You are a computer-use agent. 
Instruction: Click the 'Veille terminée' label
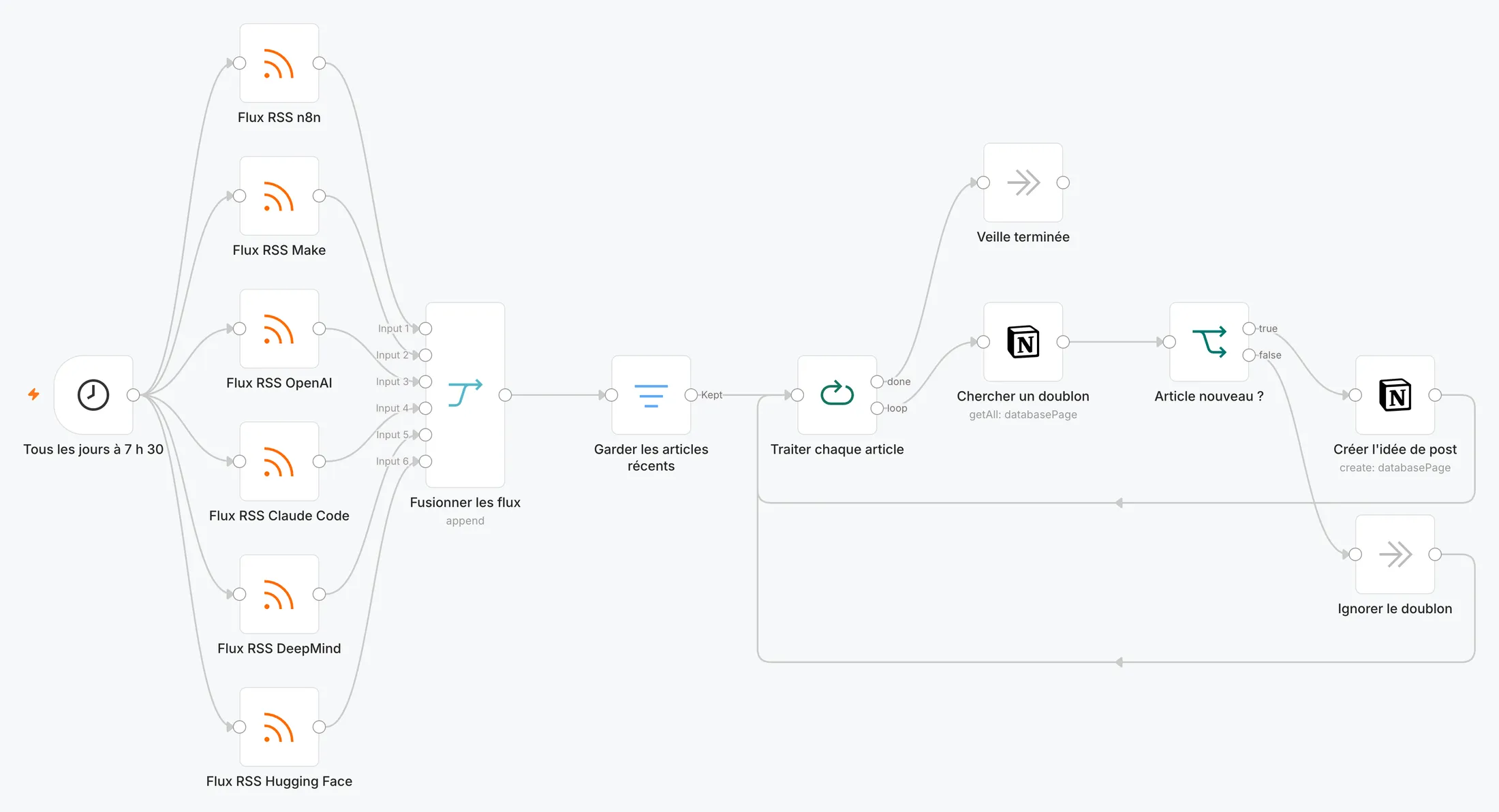coord(1023,237)
